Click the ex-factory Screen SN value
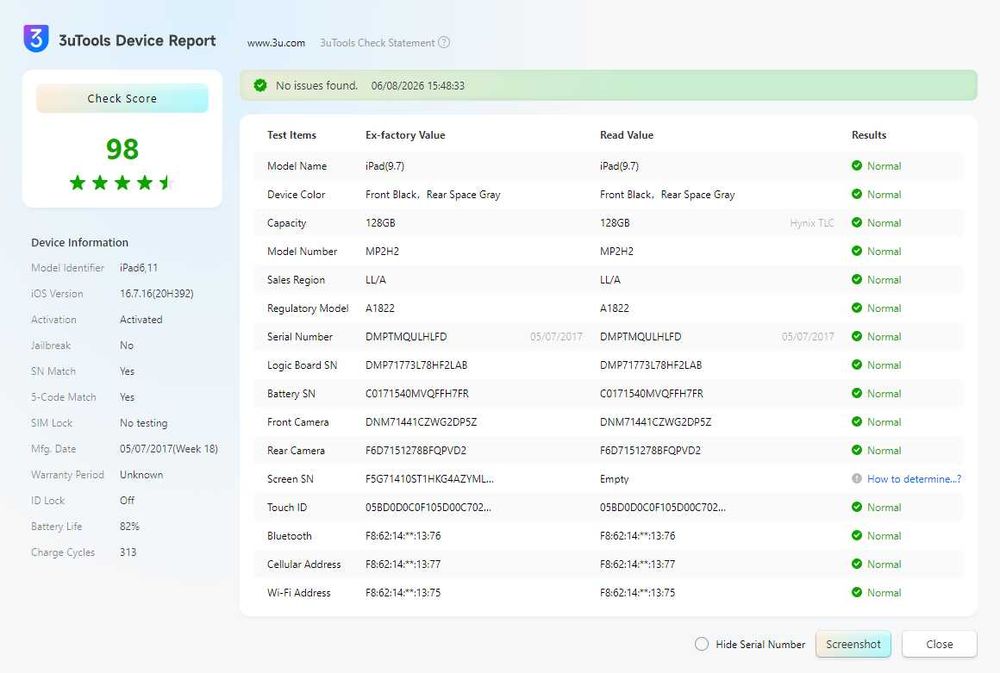 pyautogui.click(x=429, y=479)
